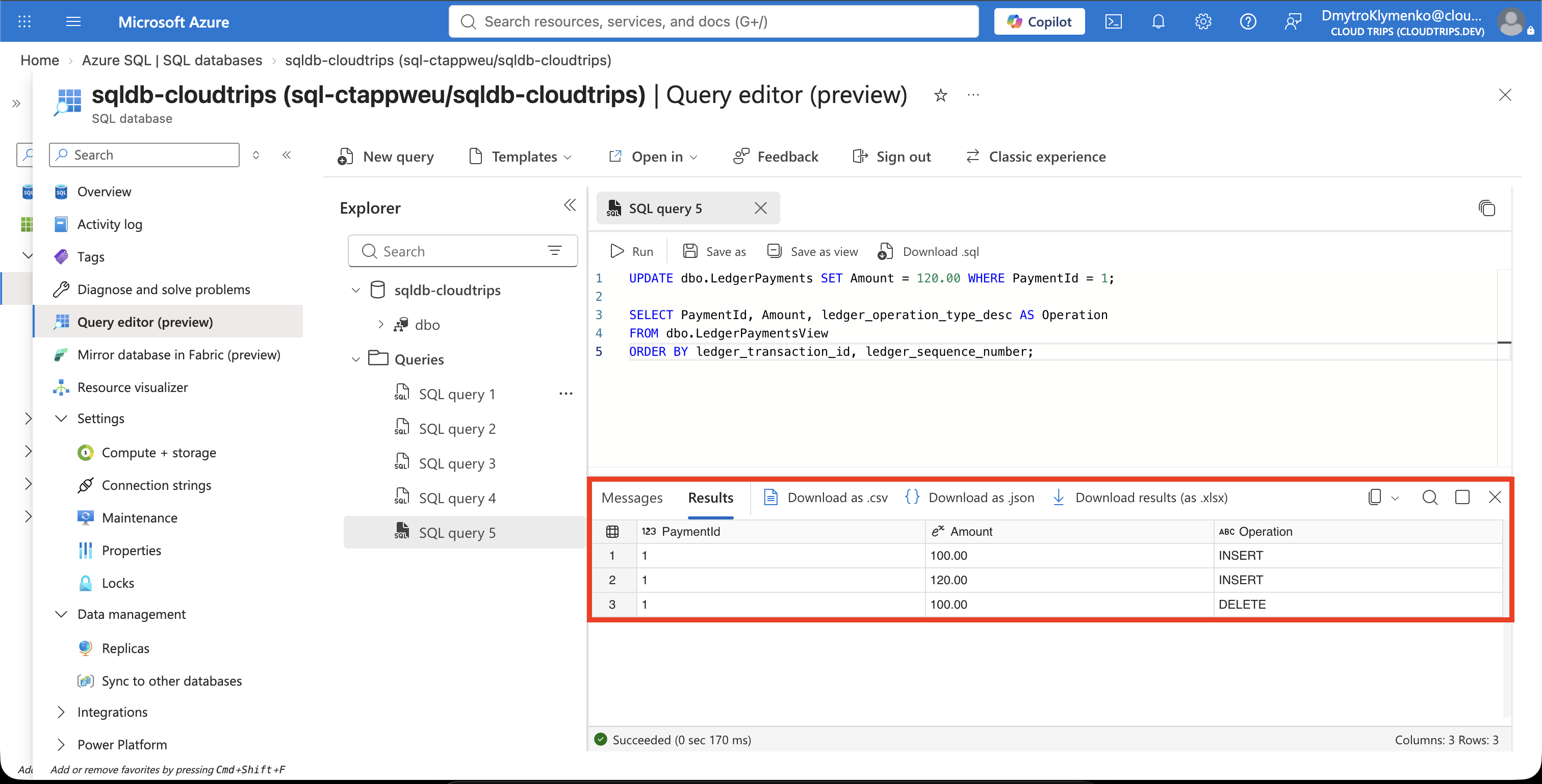This screenshot has width=1542, height=784.
Task: Switch to Classic experience
Action: tap(1036, 157)
